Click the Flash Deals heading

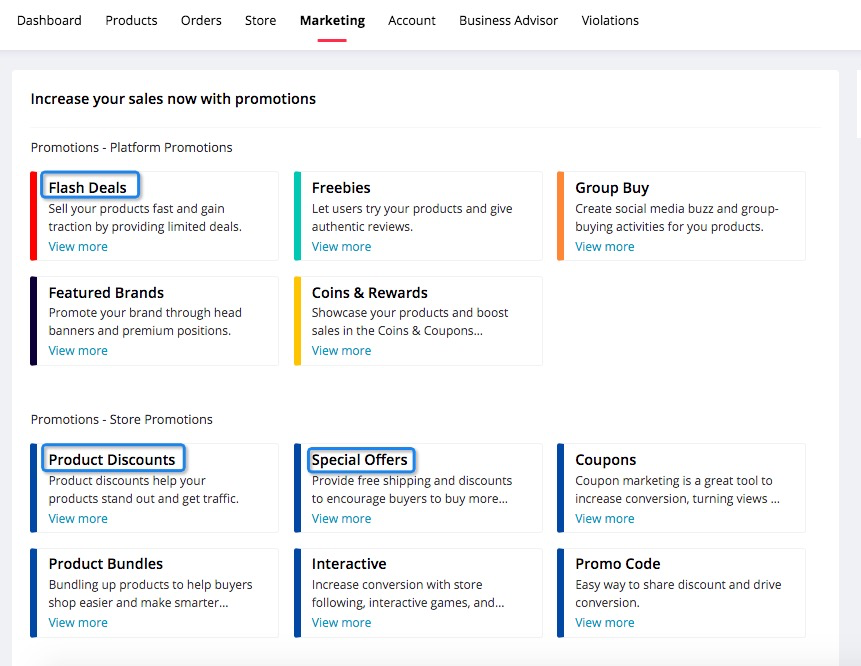[88, 188]
